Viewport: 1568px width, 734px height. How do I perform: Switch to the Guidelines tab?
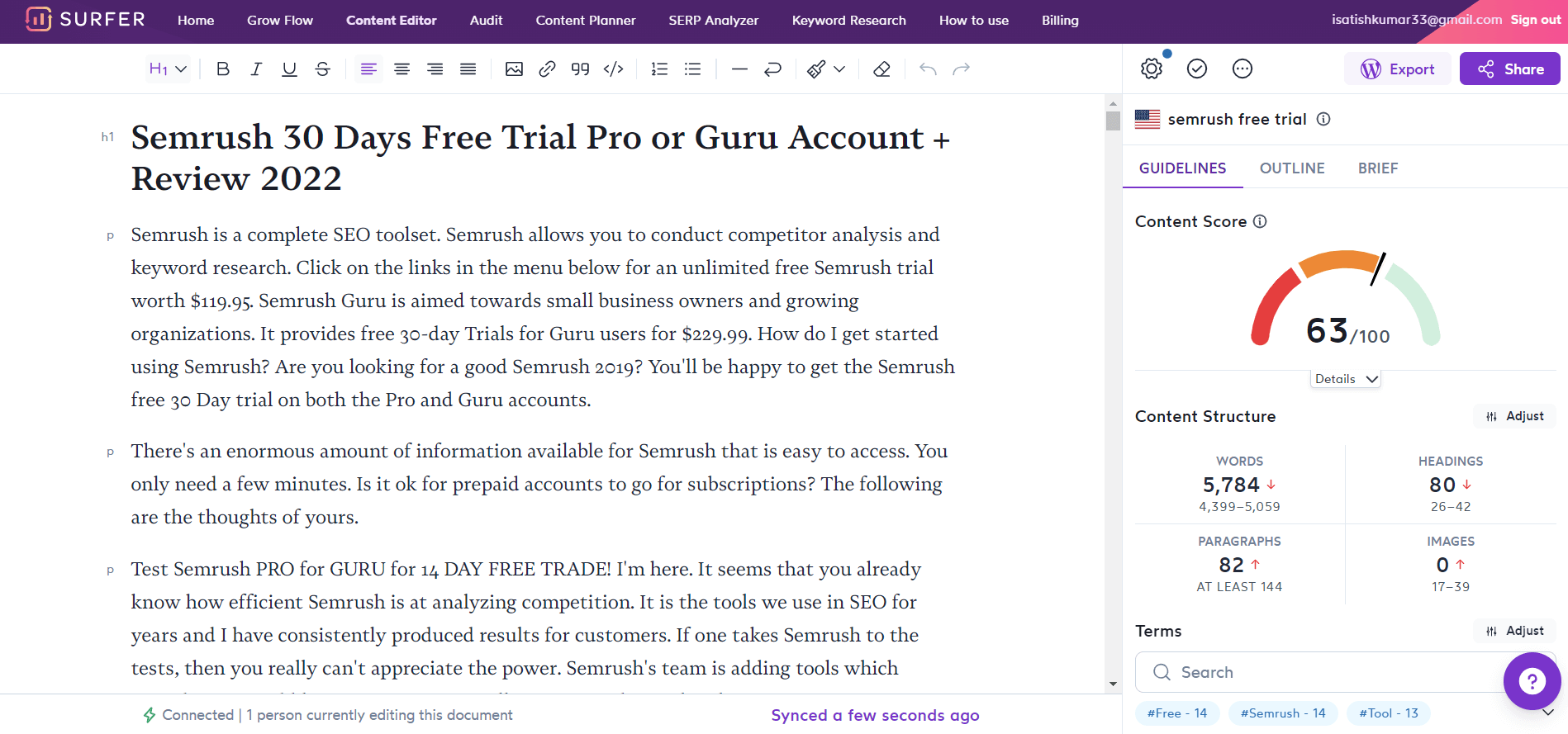coord(1182,168)
